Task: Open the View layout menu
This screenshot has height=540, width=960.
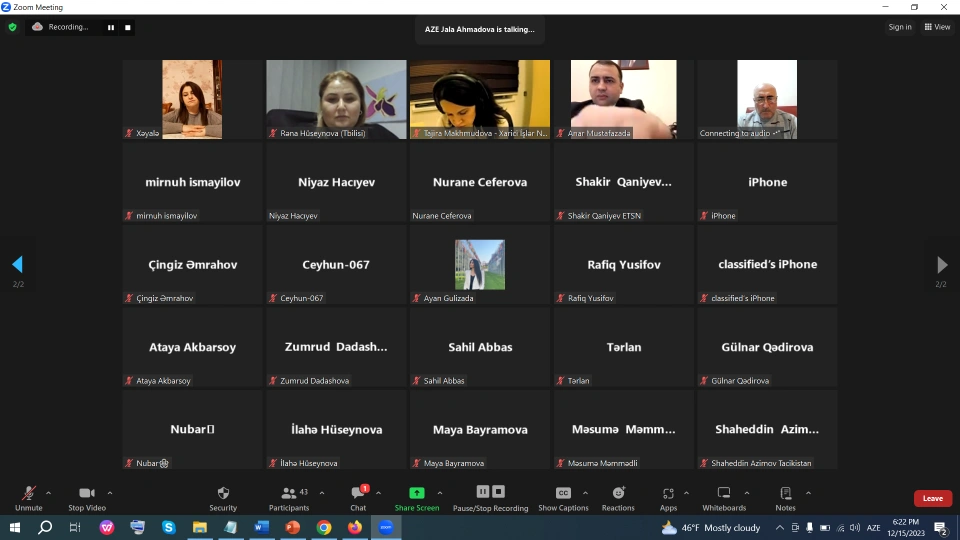Action: (x=937, y=27)
